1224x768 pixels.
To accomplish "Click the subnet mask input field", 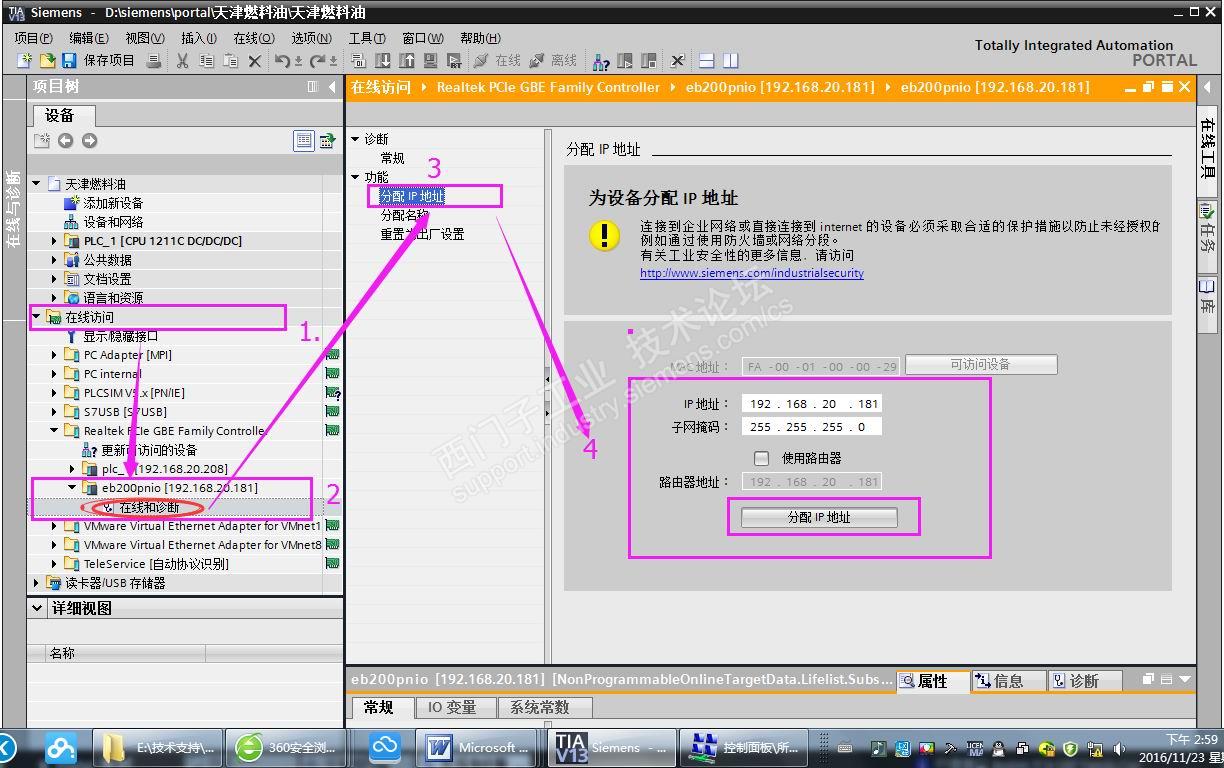I will tap(812, 426).
